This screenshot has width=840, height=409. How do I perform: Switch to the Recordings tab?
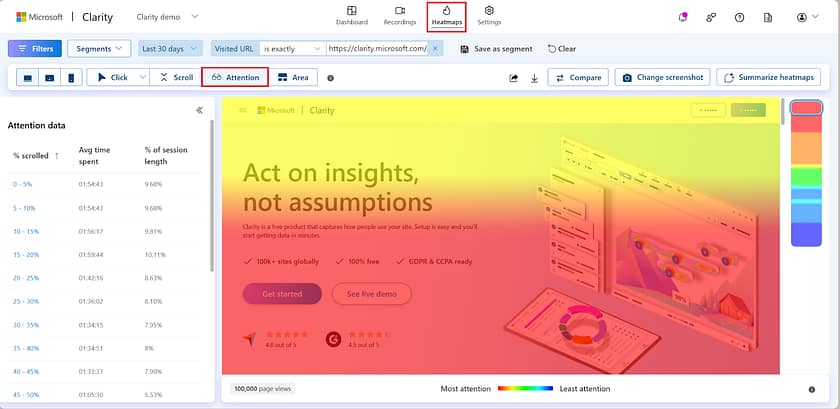(x=399, y=15)
